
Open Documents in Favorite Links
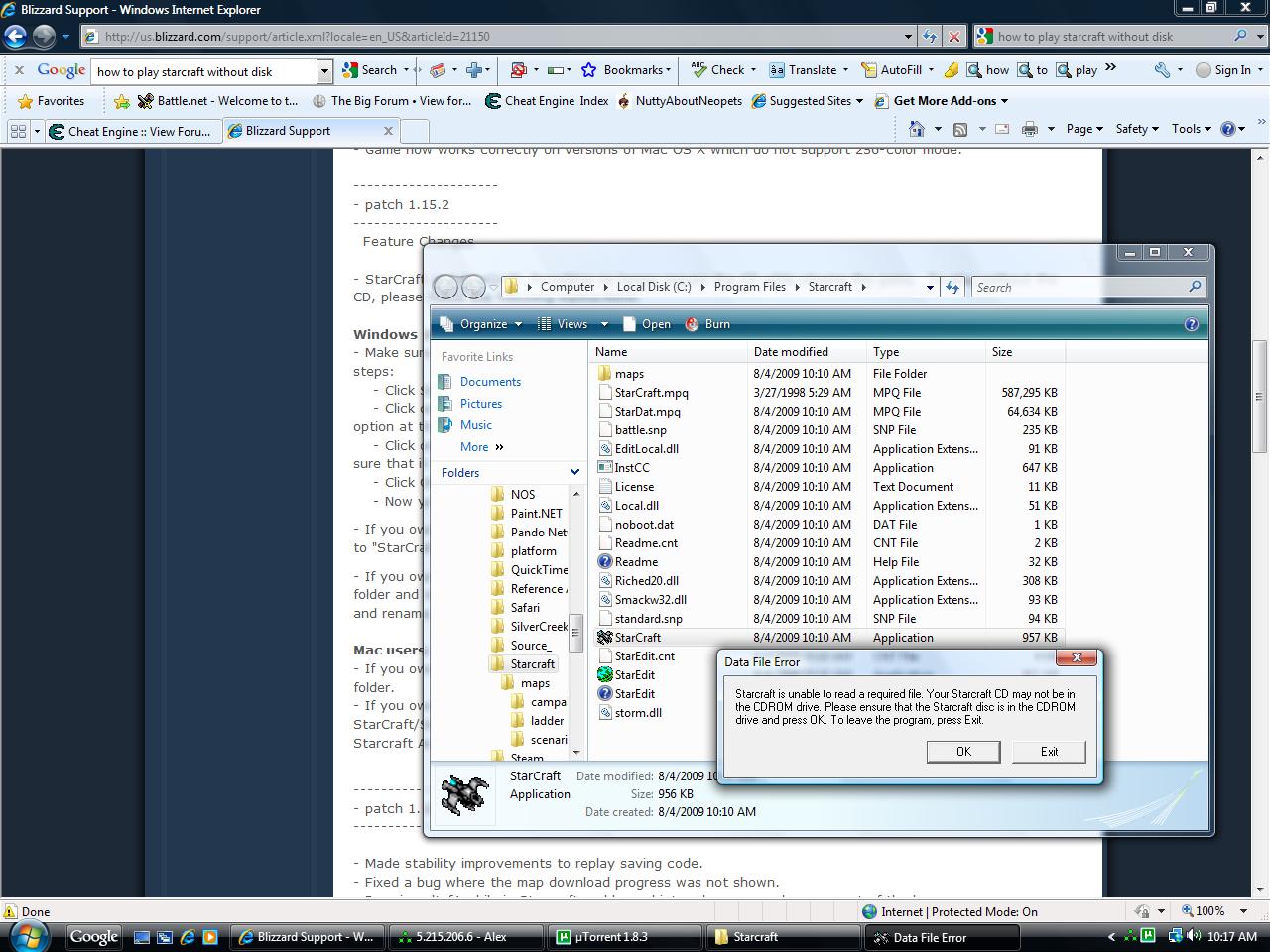490,382
